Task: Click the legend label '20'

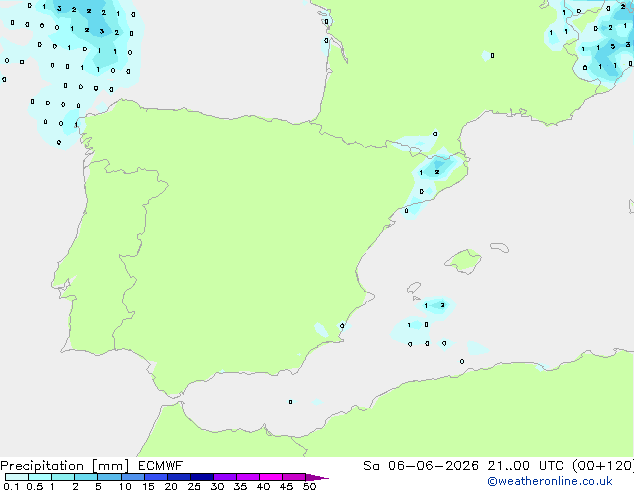Action: (171, 486)
